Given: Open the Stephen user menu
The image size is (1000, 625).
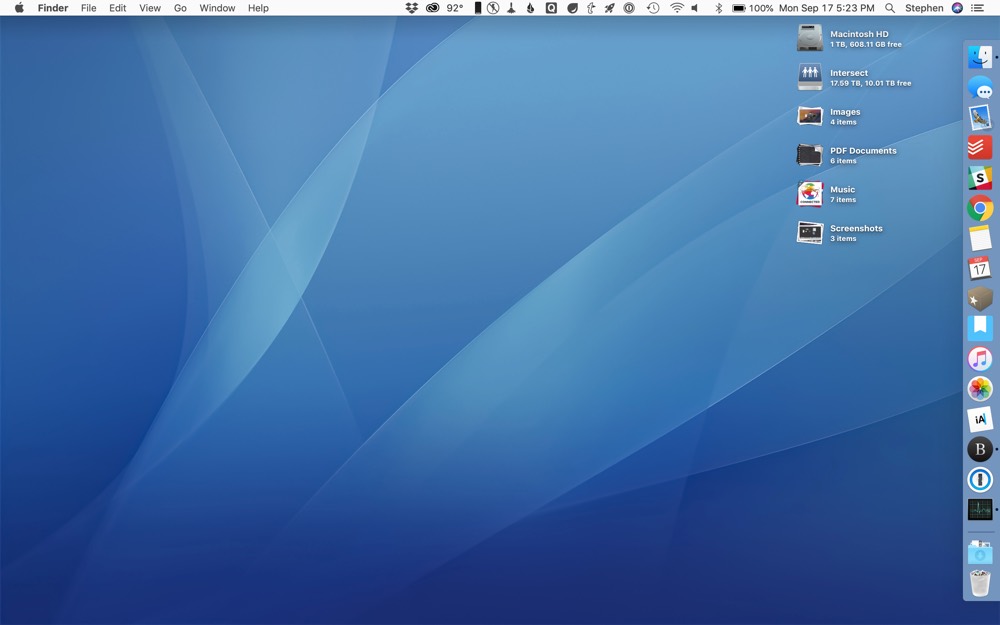Looking at the screenshot, I should point(924,8).
